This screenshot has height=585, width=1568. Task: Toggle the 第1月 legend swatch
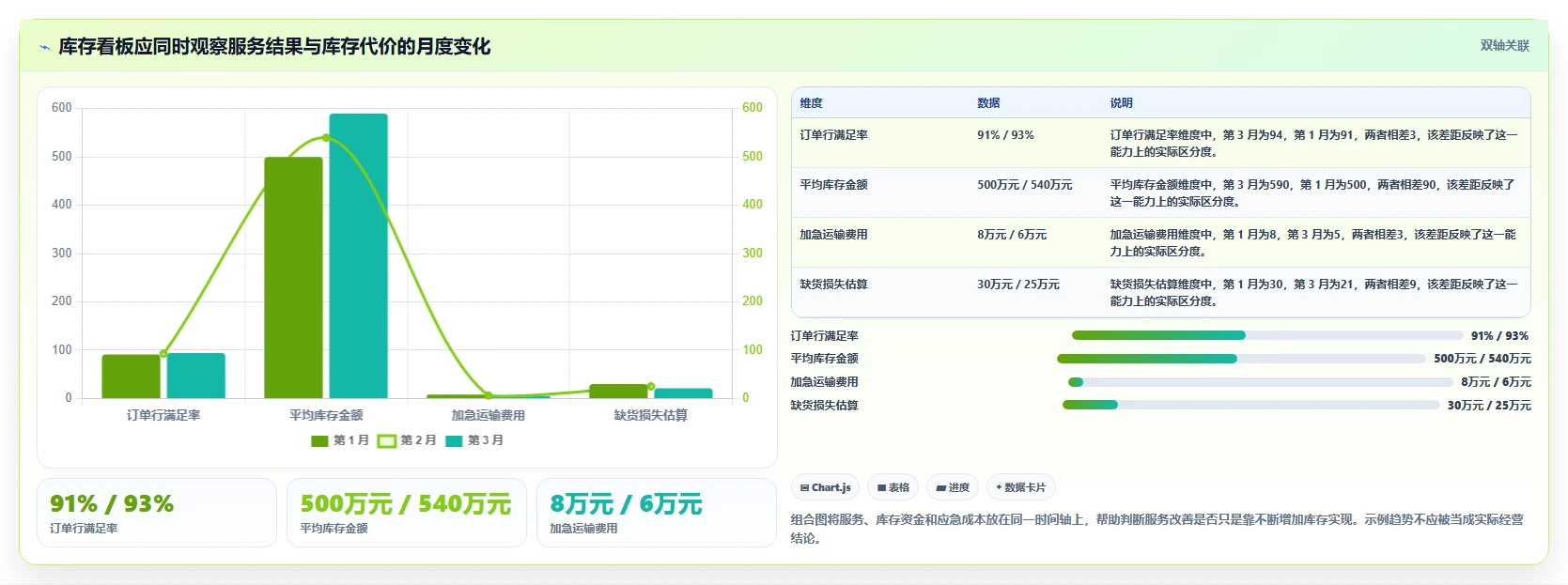click(319, 440)
